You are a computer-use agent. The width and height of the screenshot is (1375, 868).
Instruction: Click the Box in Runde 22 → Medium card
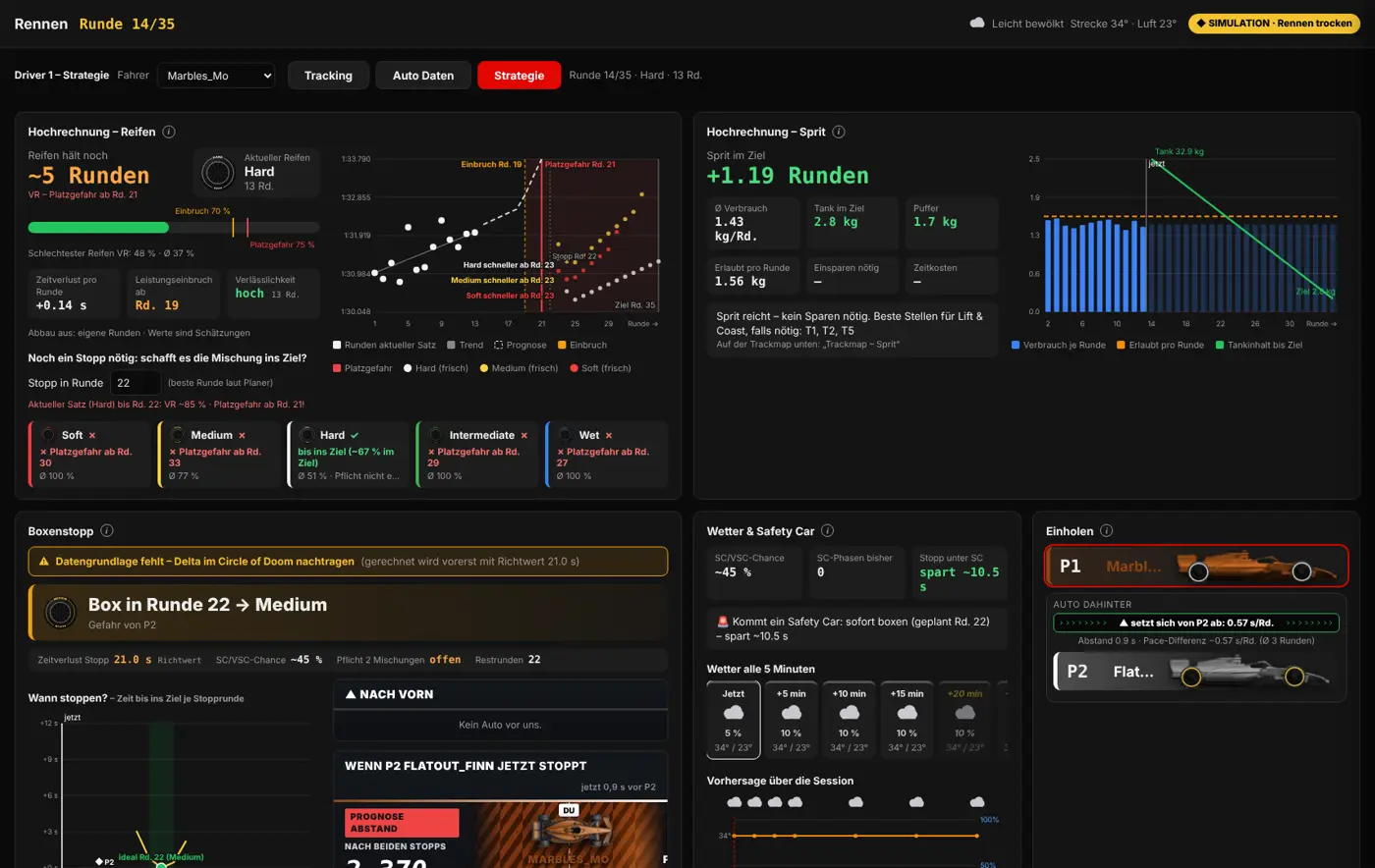pyautogui.click(x=348, y=613)
